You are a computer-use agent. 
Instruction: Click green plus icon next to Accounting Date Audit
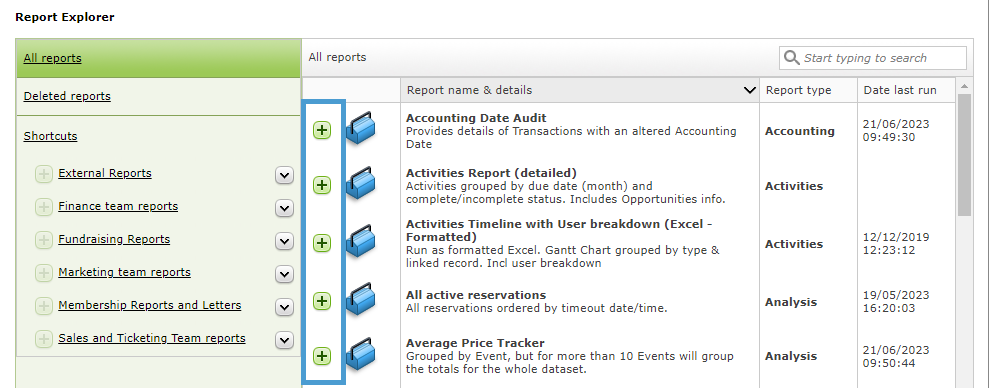point(322,131)
